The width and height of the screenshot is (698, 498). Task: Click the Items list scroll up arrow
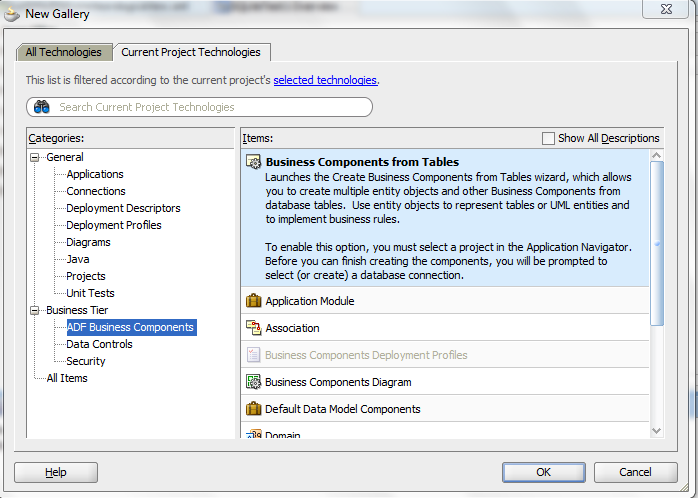pyautogui.click(x=657, y=155)
